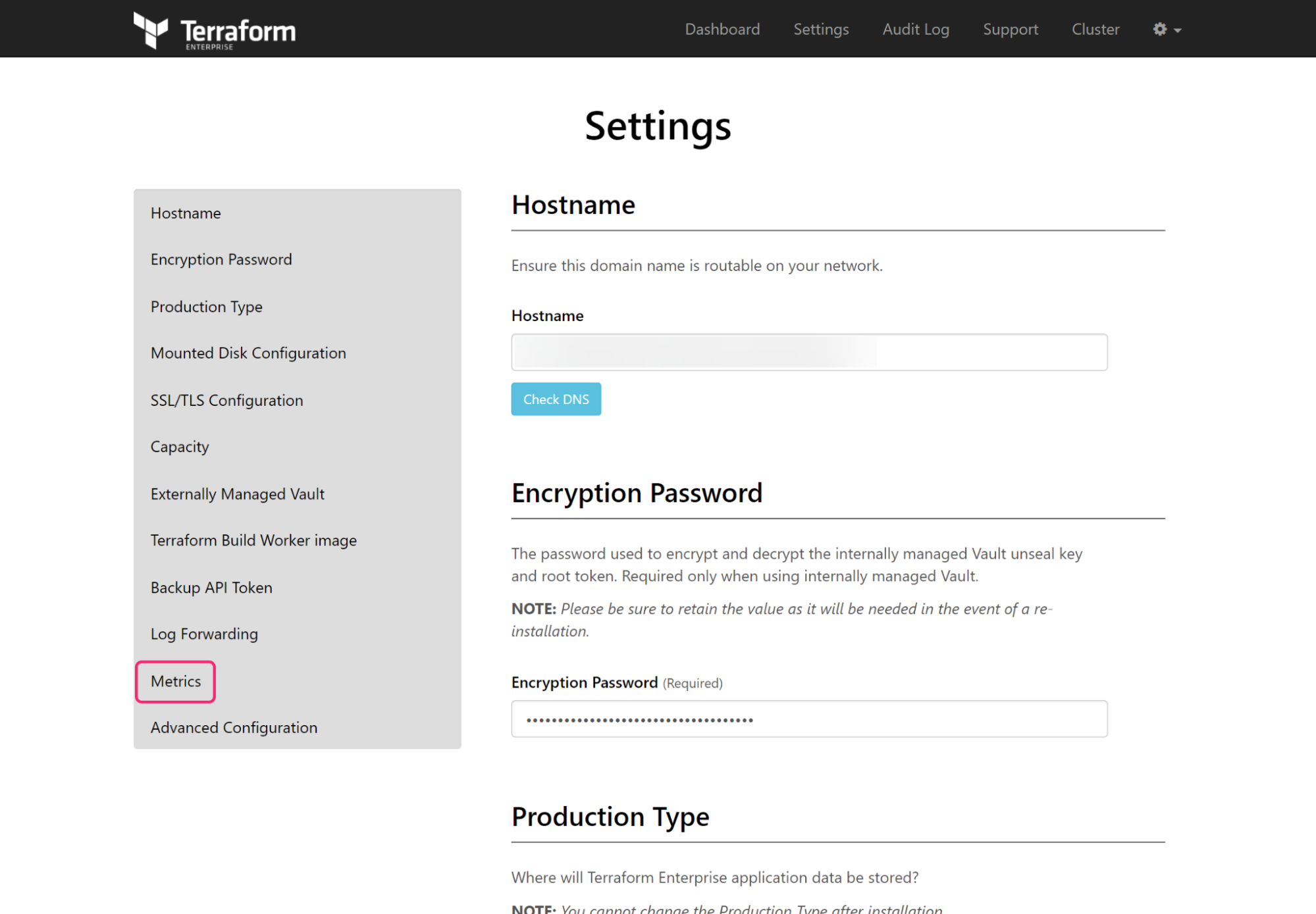Viewport: 1316px width, 914px height.
Task: Select Encryption Password in the sidebar
Action: click(x=221, y=259)
